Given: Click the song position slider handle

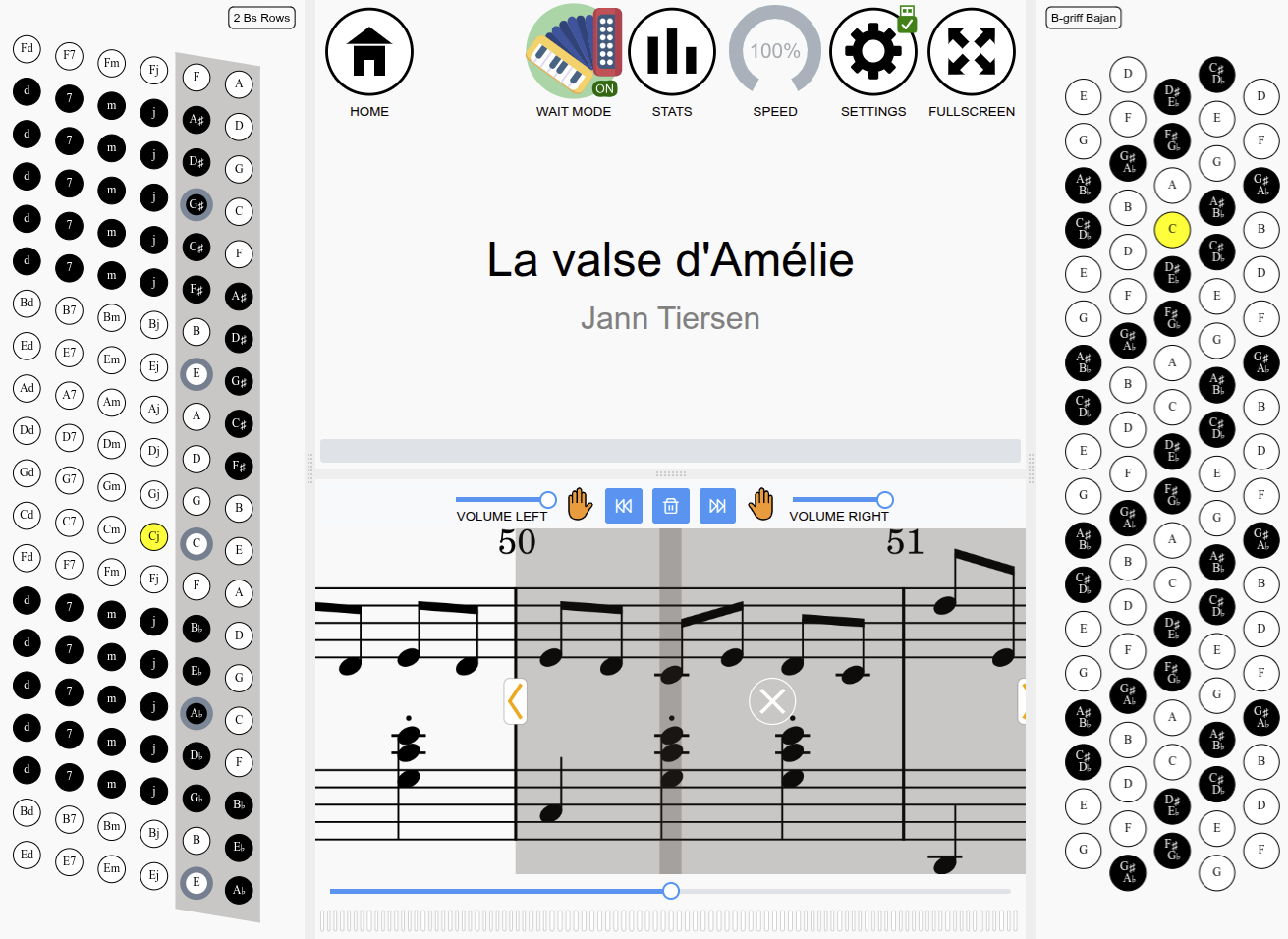Looking at the screenshot, I should (x=671, y=891).
